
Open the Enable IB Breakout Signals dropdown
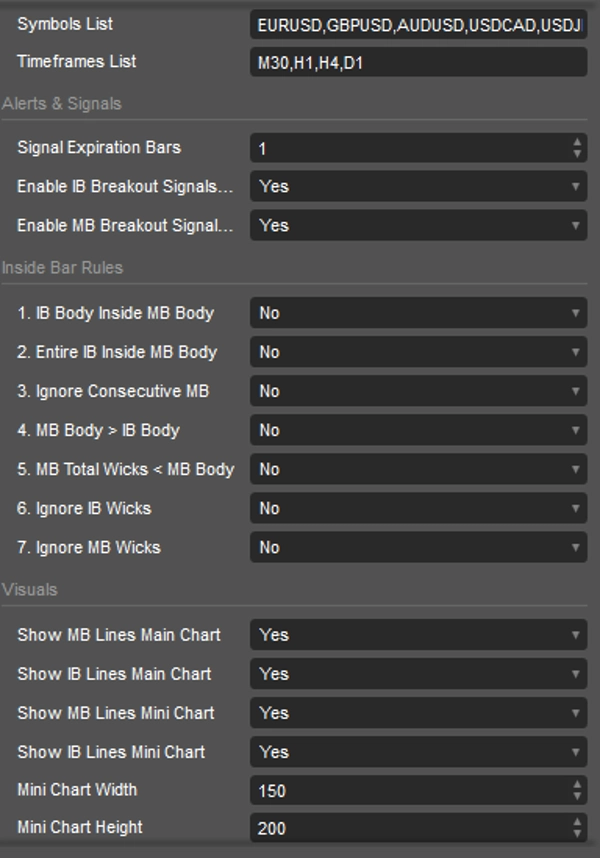pyautogui.click(x=420, y=187)
